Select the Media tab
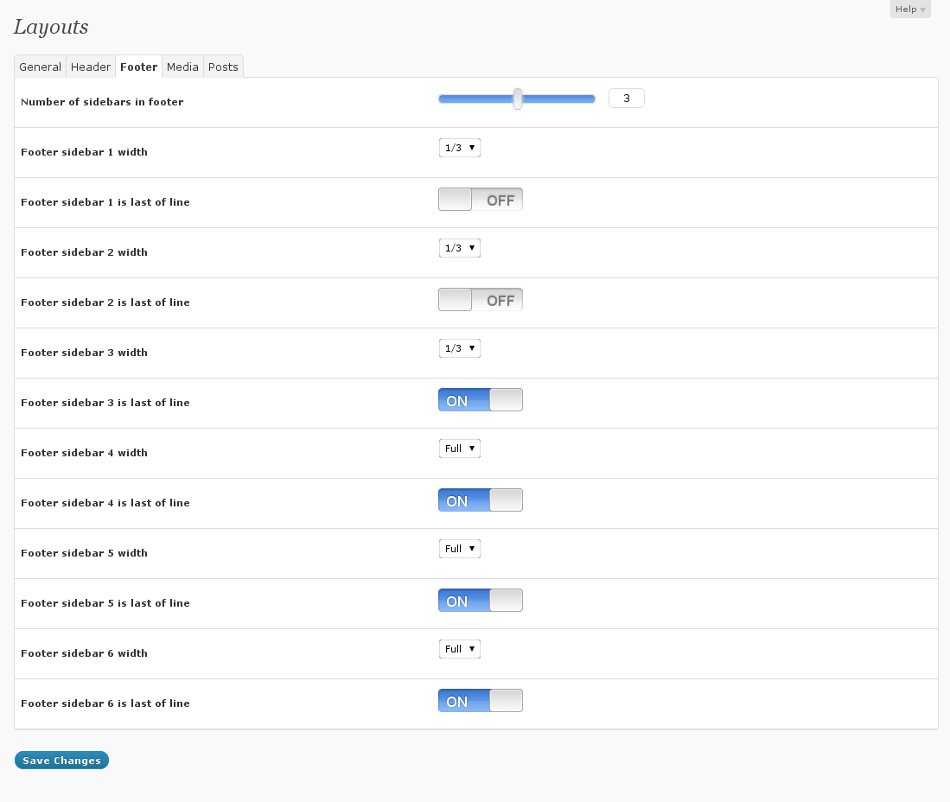 click(x=182, y=67)
